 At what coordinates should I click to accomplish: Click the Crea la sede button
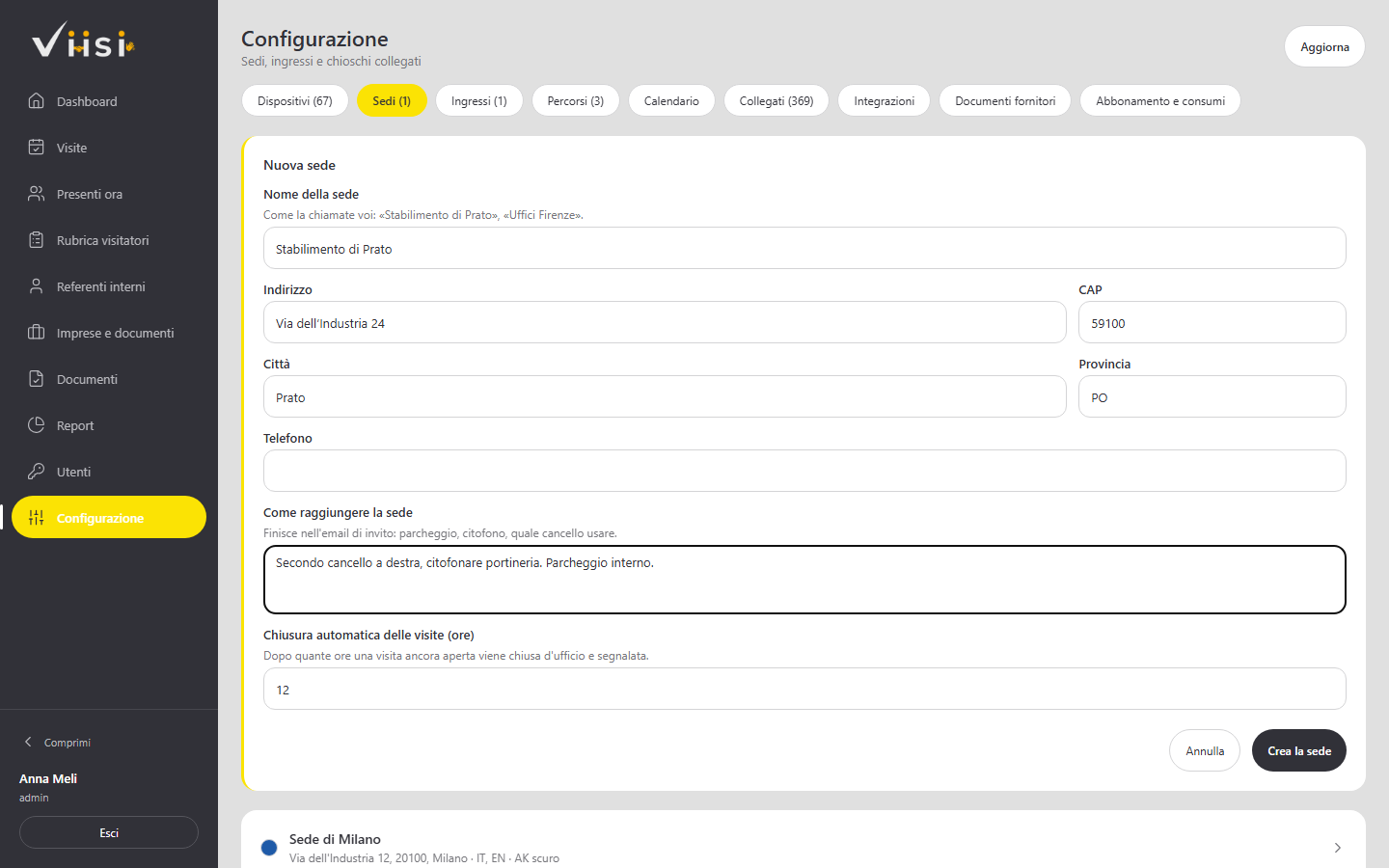(1299, 750)
